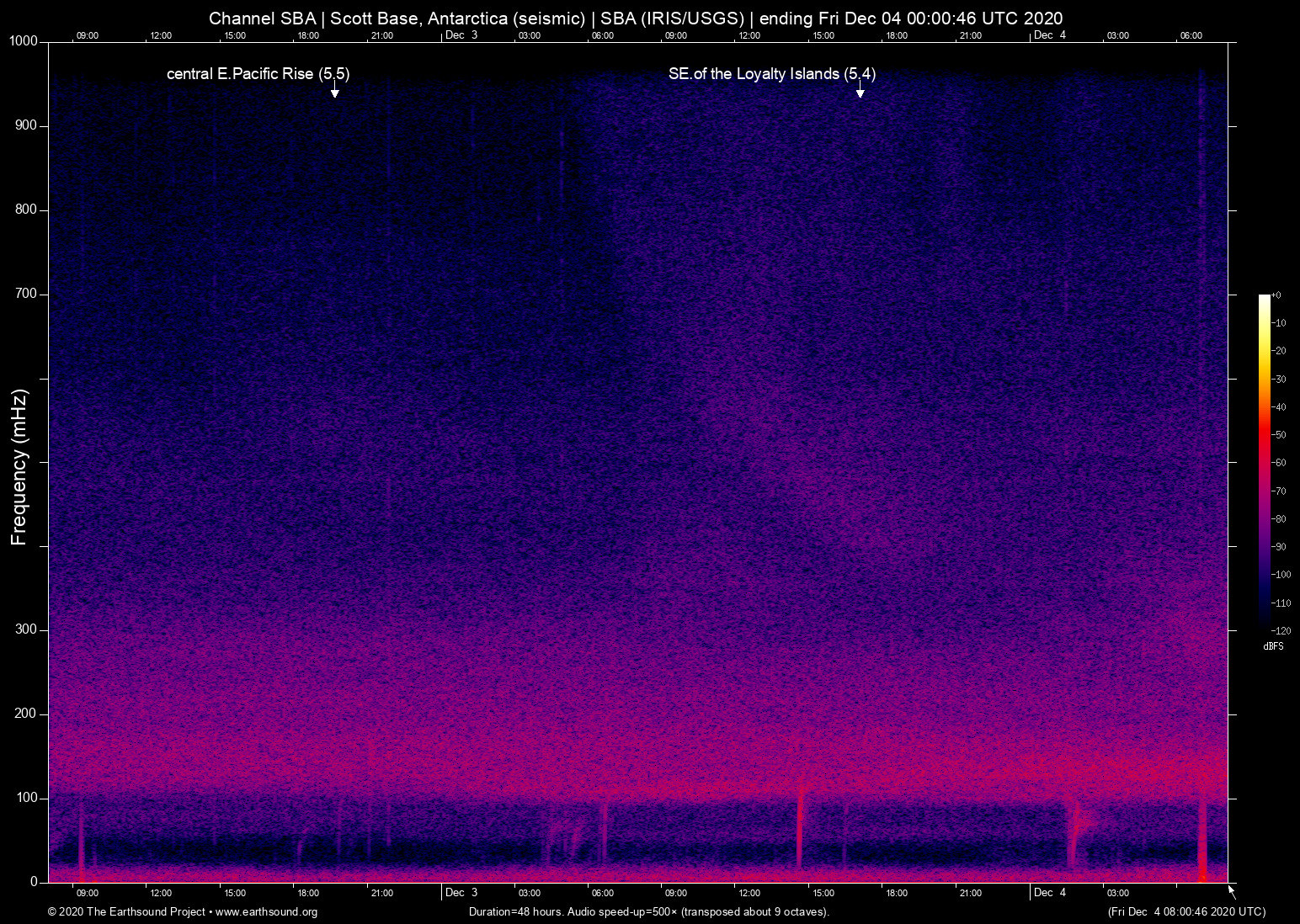Screen dimensions: 1300x924
Task: Click the 'dBFS' unit label below the color bar
Action: tap(1273, 646)
